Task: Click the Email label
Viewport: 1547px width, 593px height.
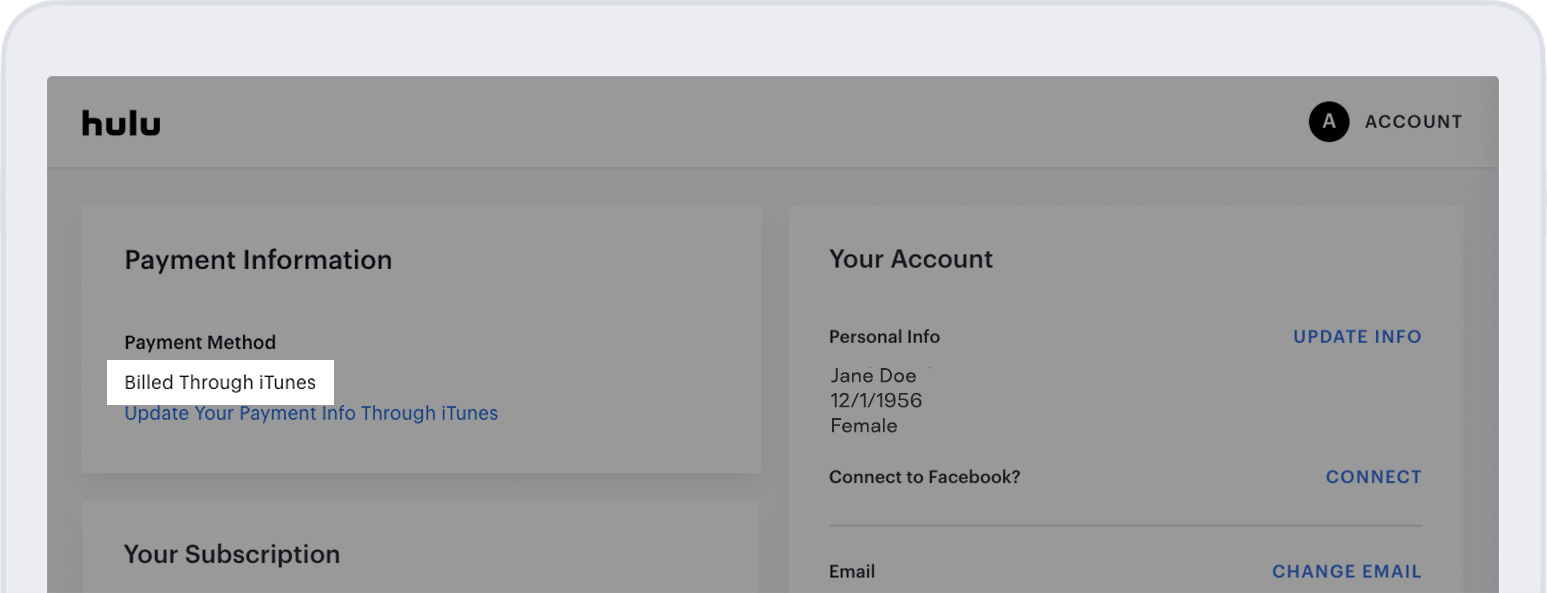Action: [x=852, y=572]
